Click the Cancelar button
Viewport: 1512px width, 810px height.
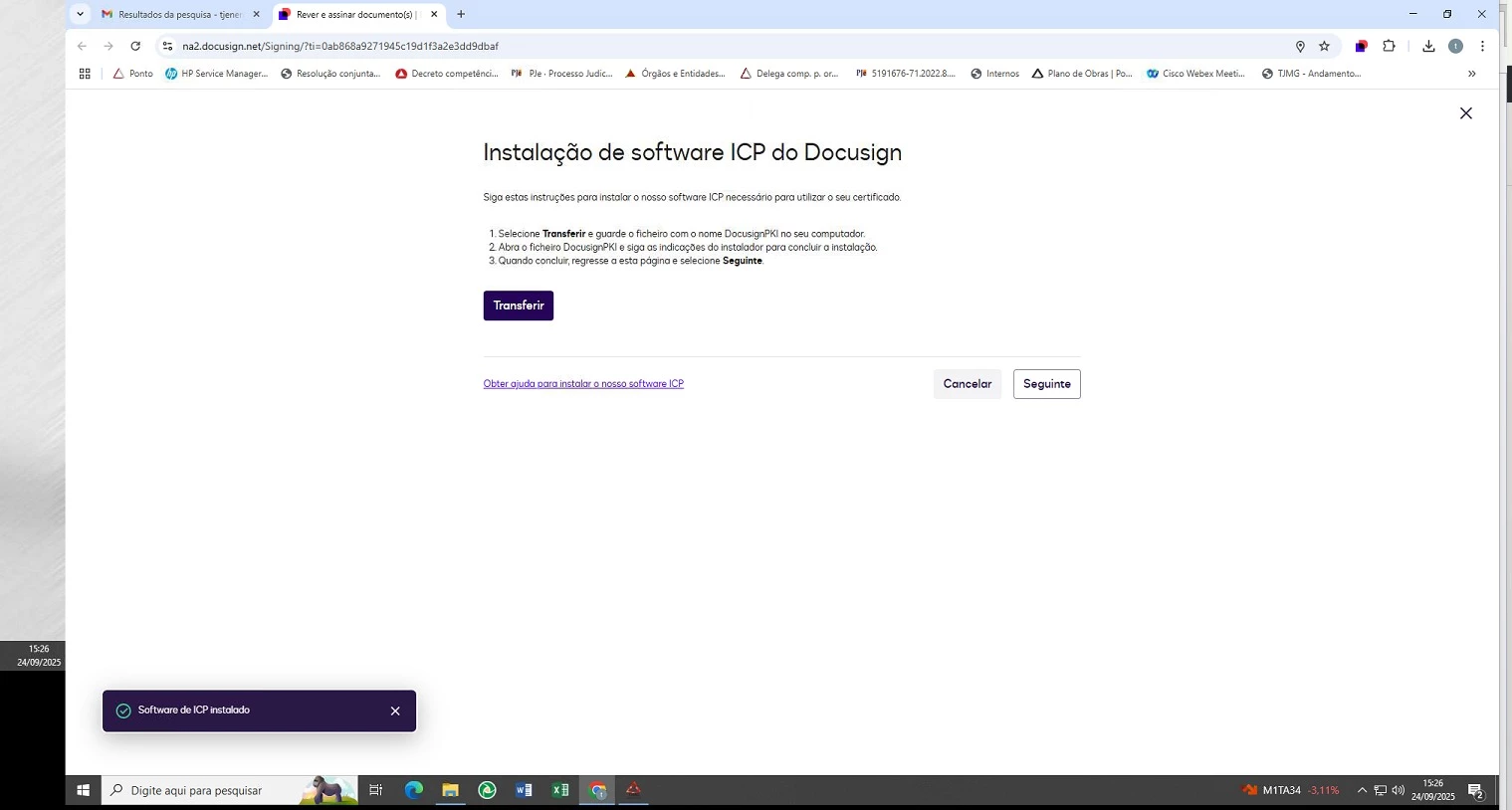[968, 384]
